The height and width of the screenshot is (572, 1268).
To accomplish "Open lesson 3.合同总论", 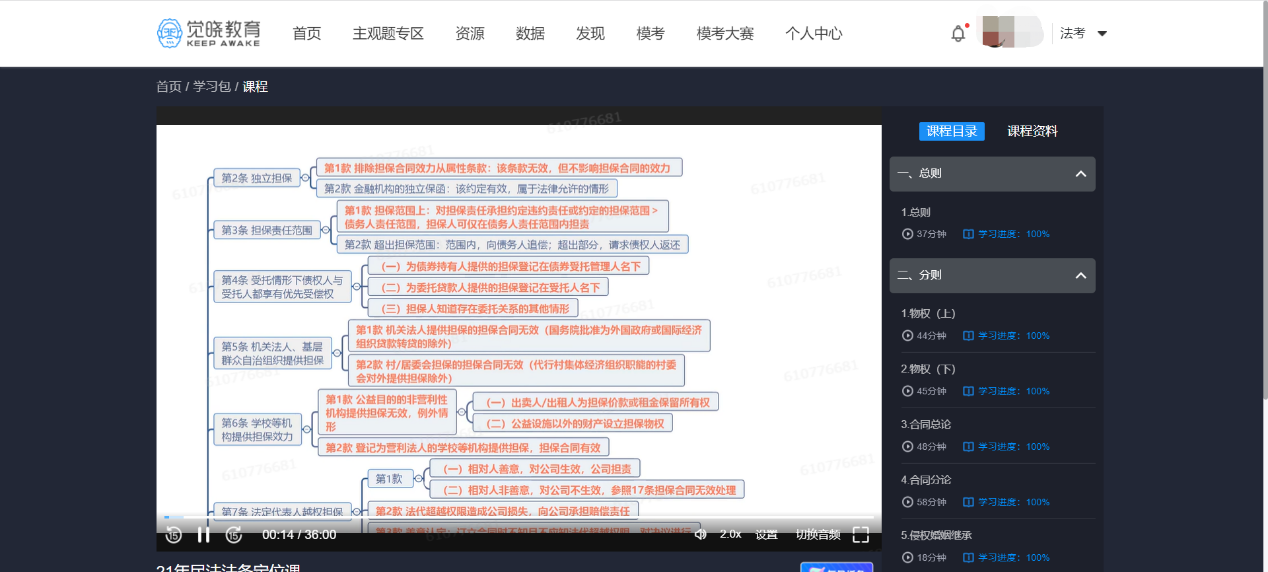I will [x=926, y=424].
